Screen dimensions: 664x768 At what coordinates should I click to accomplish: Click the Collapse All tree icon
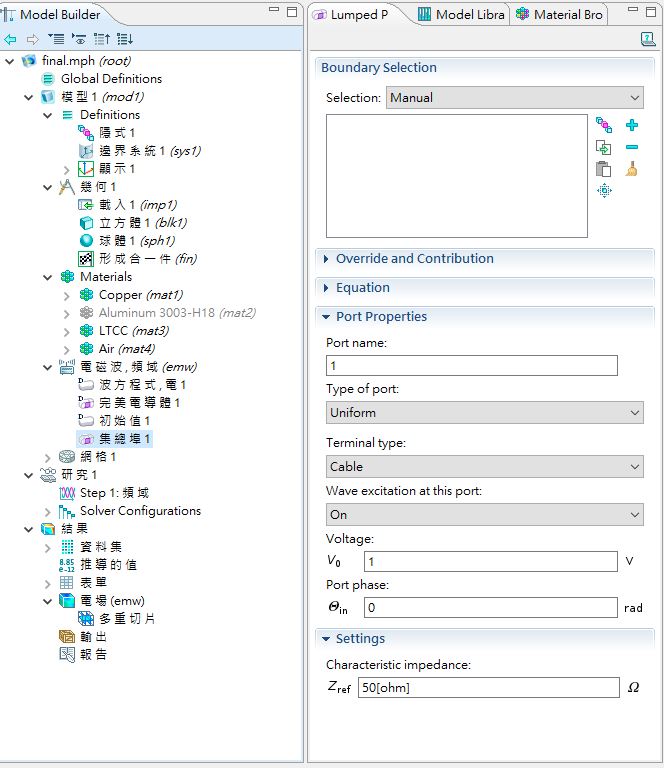(101, 39)
